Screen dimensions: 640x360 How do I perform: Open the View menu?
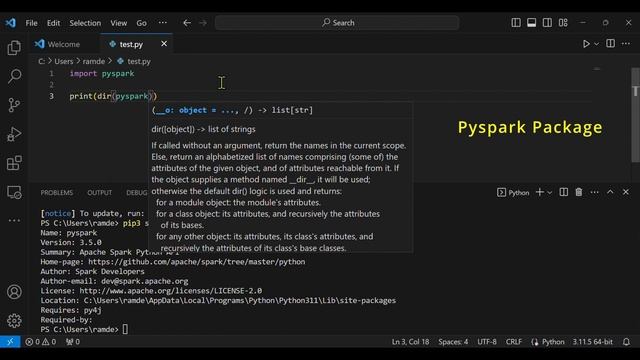[x=118, y=23]
